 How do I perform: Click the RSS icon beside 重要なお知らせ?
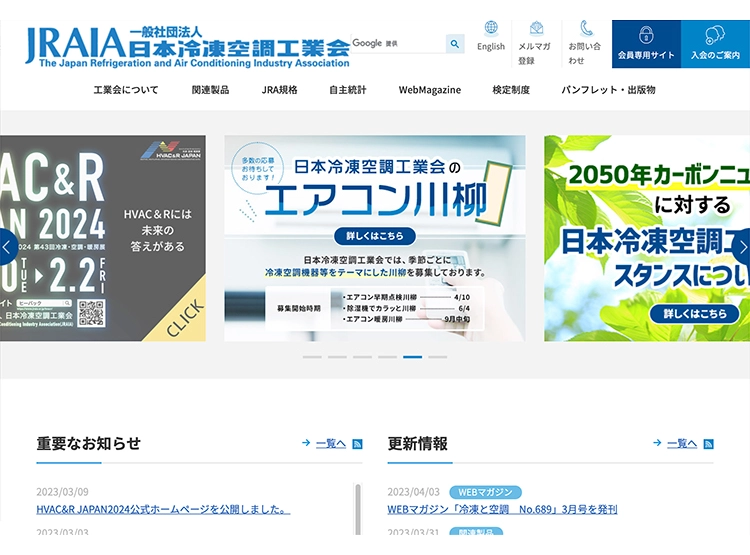(357, 444)
